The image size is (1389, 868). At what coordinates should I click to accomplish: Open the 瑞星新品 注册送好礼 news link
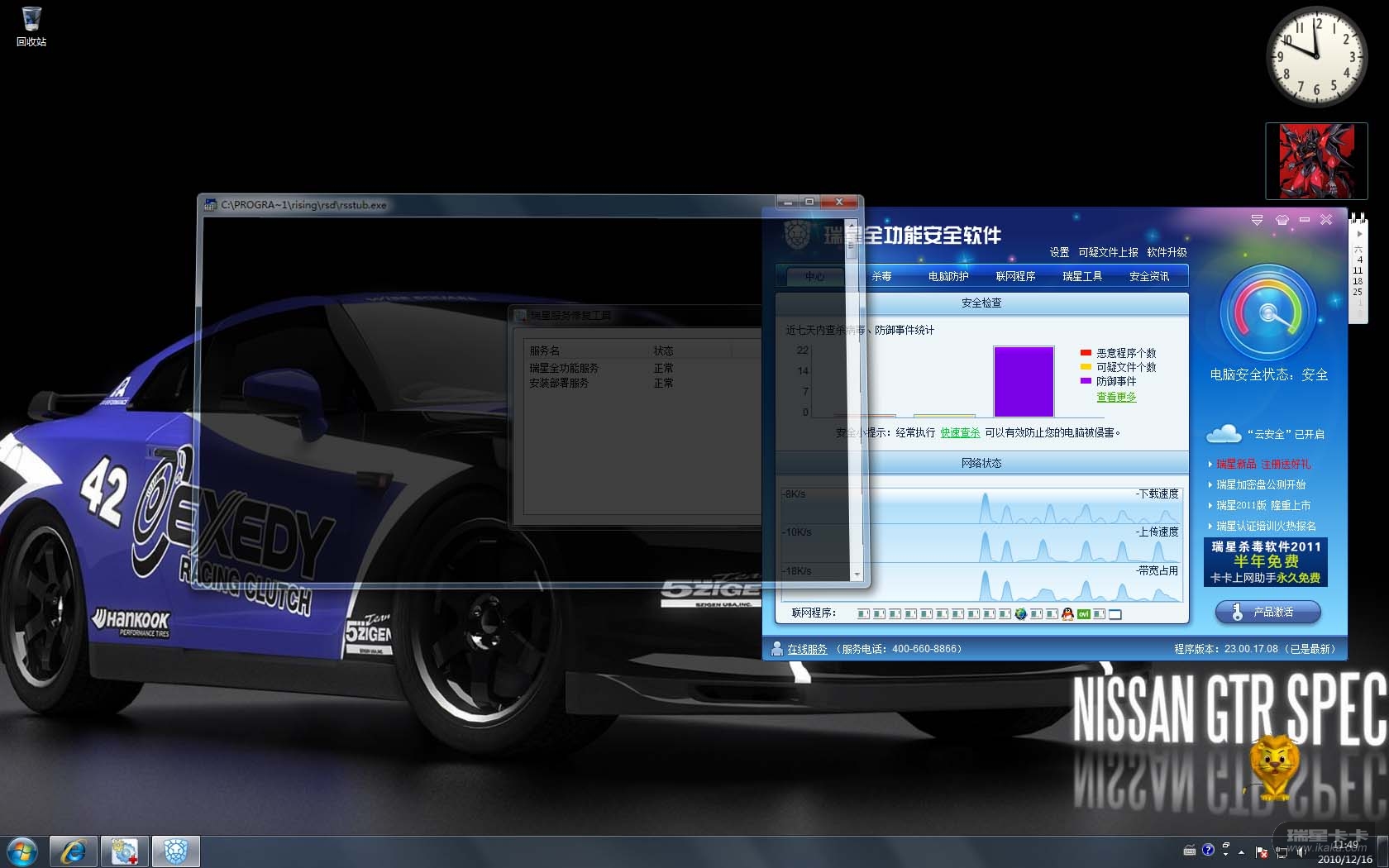pos(1263,464)
